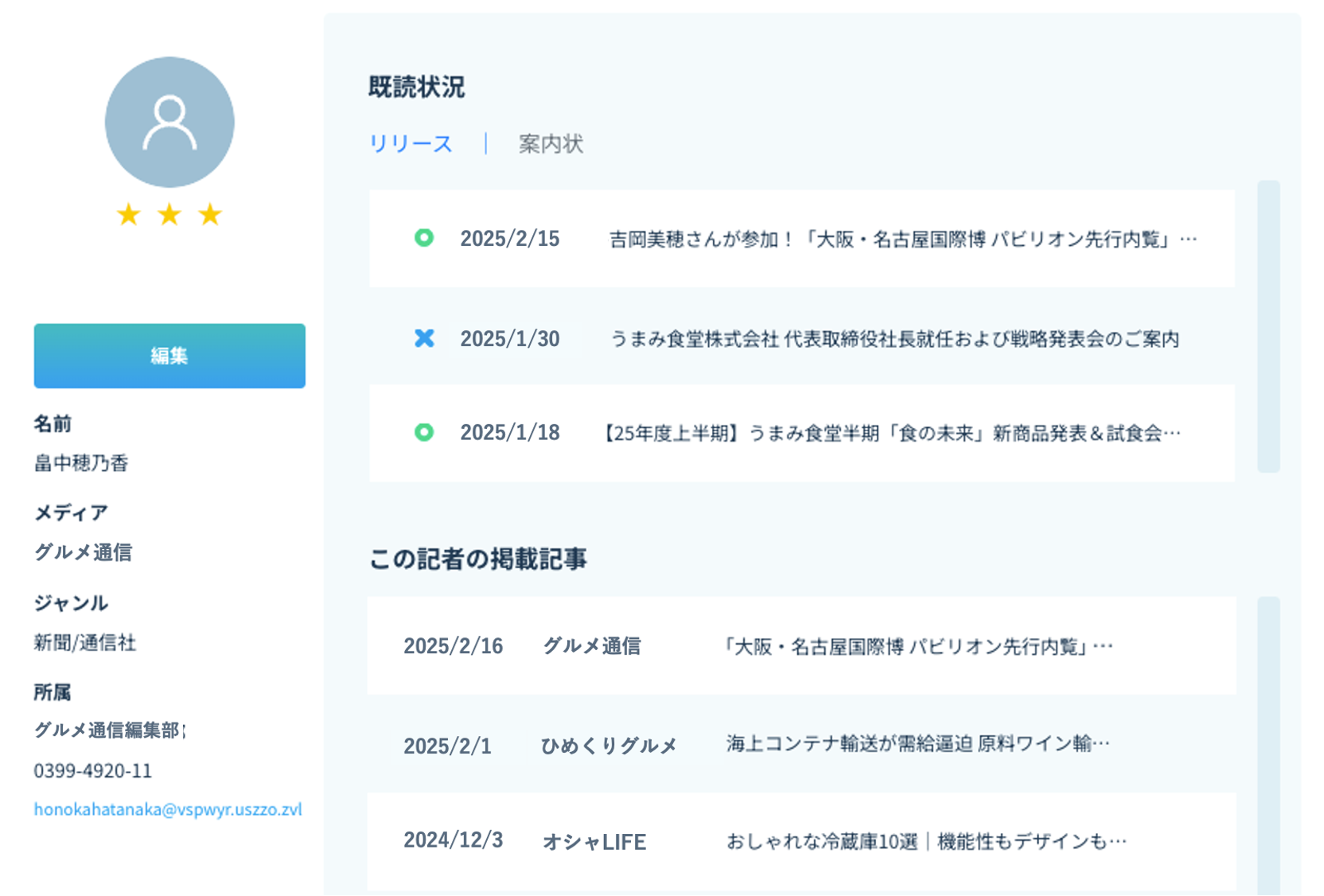This screenshot has width=1324, height=896.
Task: Click the middle gold rating star
Action: (x=169, y=214)
